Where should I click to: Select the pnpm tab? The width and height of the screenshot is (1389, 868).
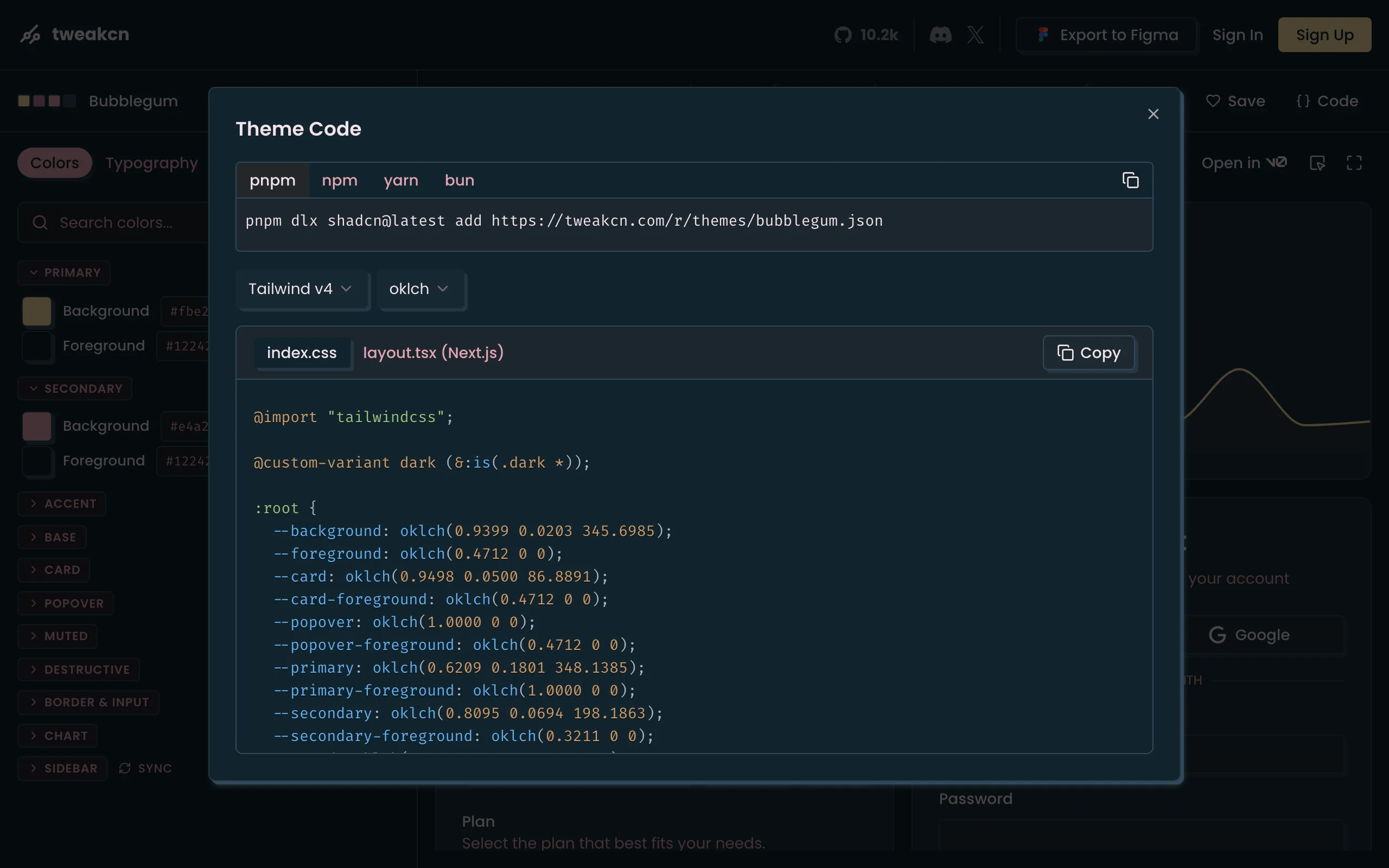(x=272, y=180)
